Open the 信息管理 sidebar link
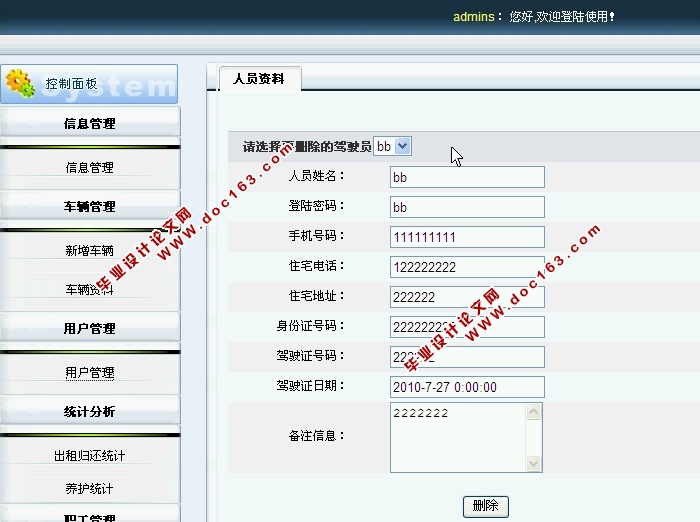The width and height of the screenshot is (700, 522). click(x=90, y=167)
